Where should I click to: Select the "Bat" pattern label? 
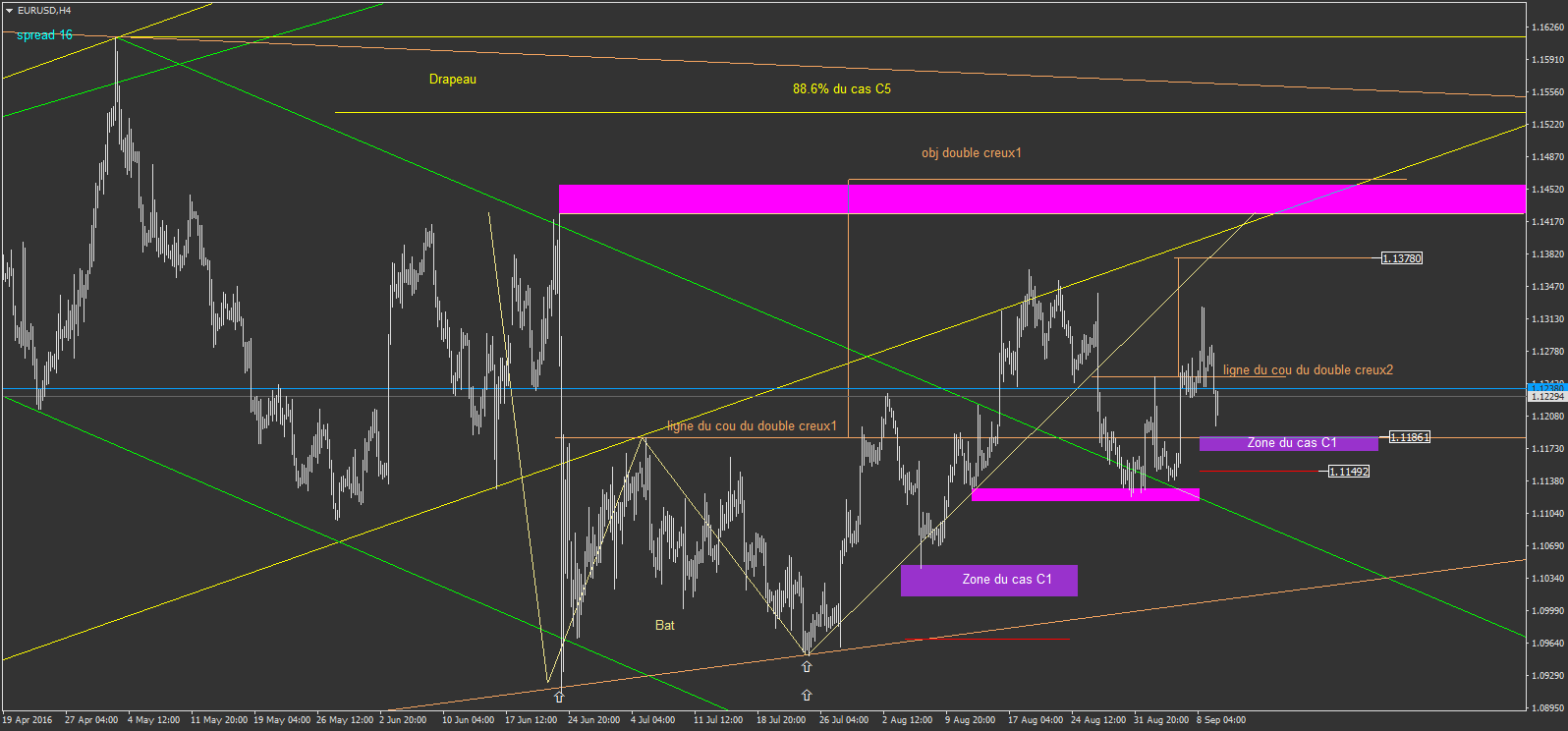pos(665,626)
